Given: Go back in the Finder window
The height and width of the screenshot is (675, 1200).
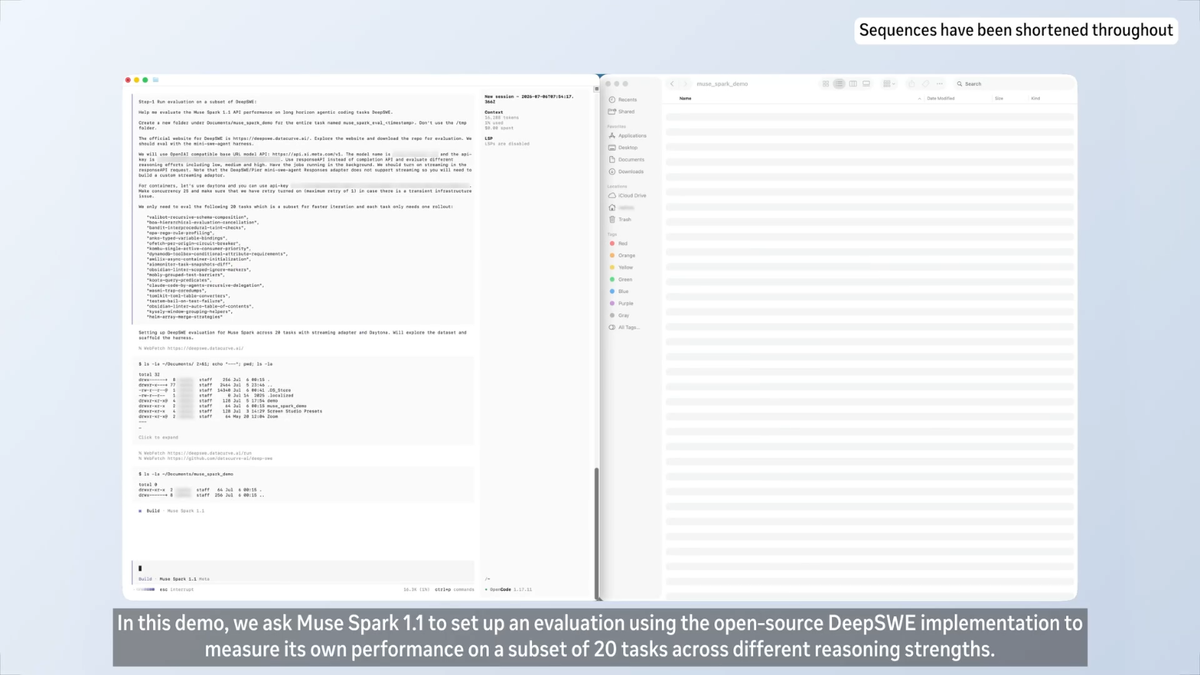Looking at the screenshot, I should 672,84.
